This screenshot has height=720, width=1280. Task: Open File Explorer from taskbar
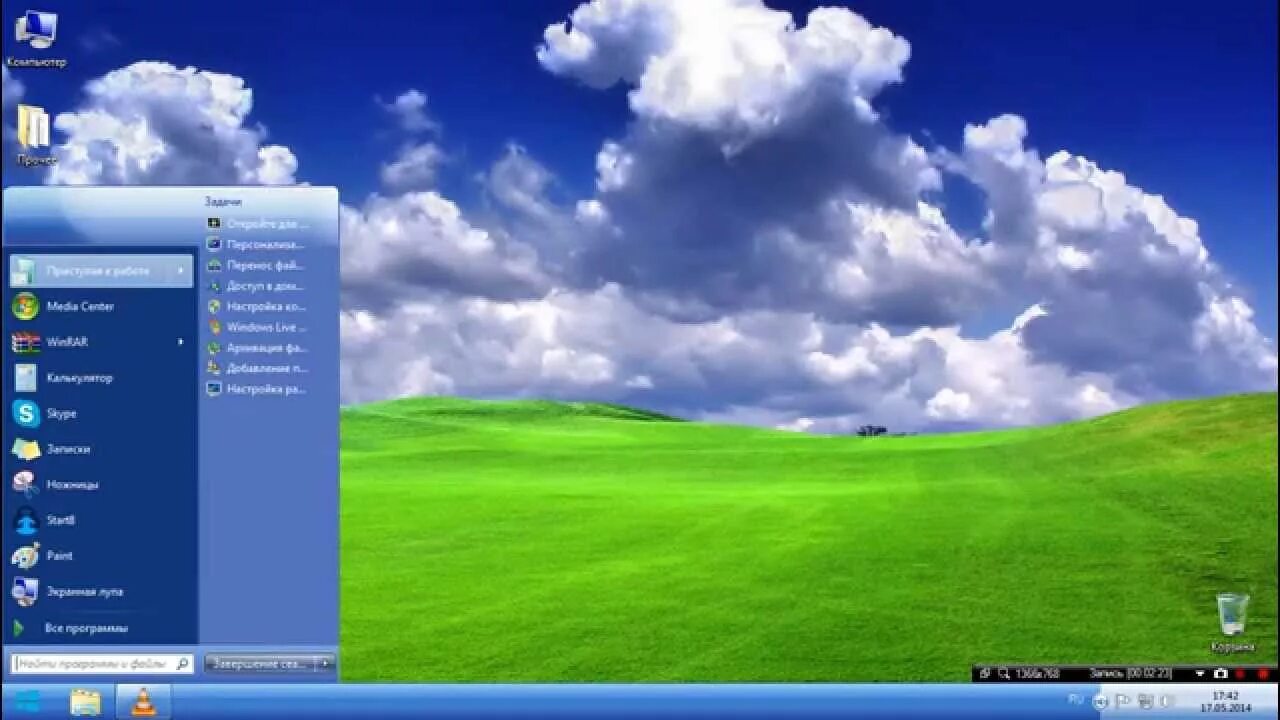[x=86, y=702]
